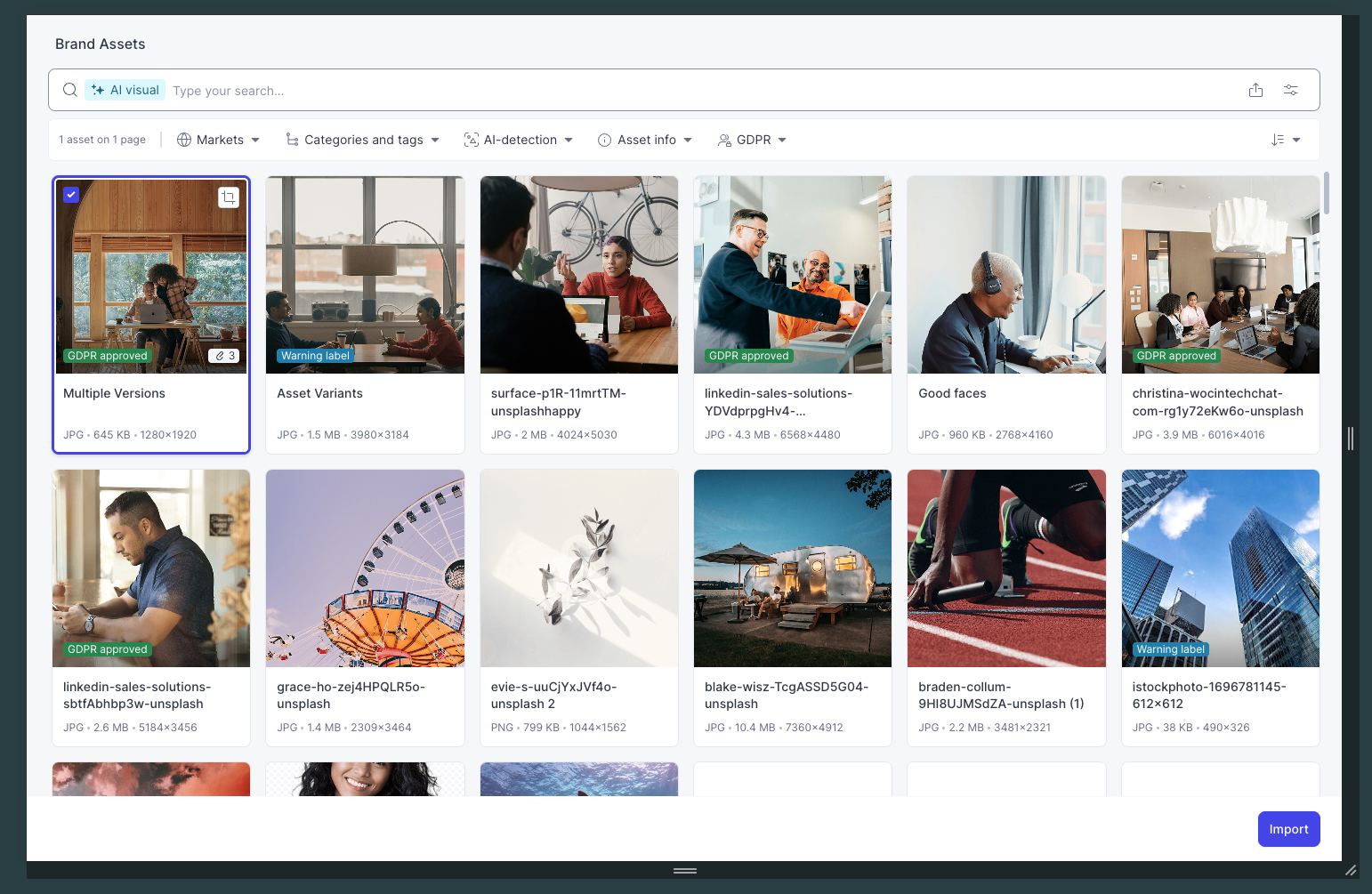
Task: Select the Asset Variants thumbnail
Action: pos(365,275)
